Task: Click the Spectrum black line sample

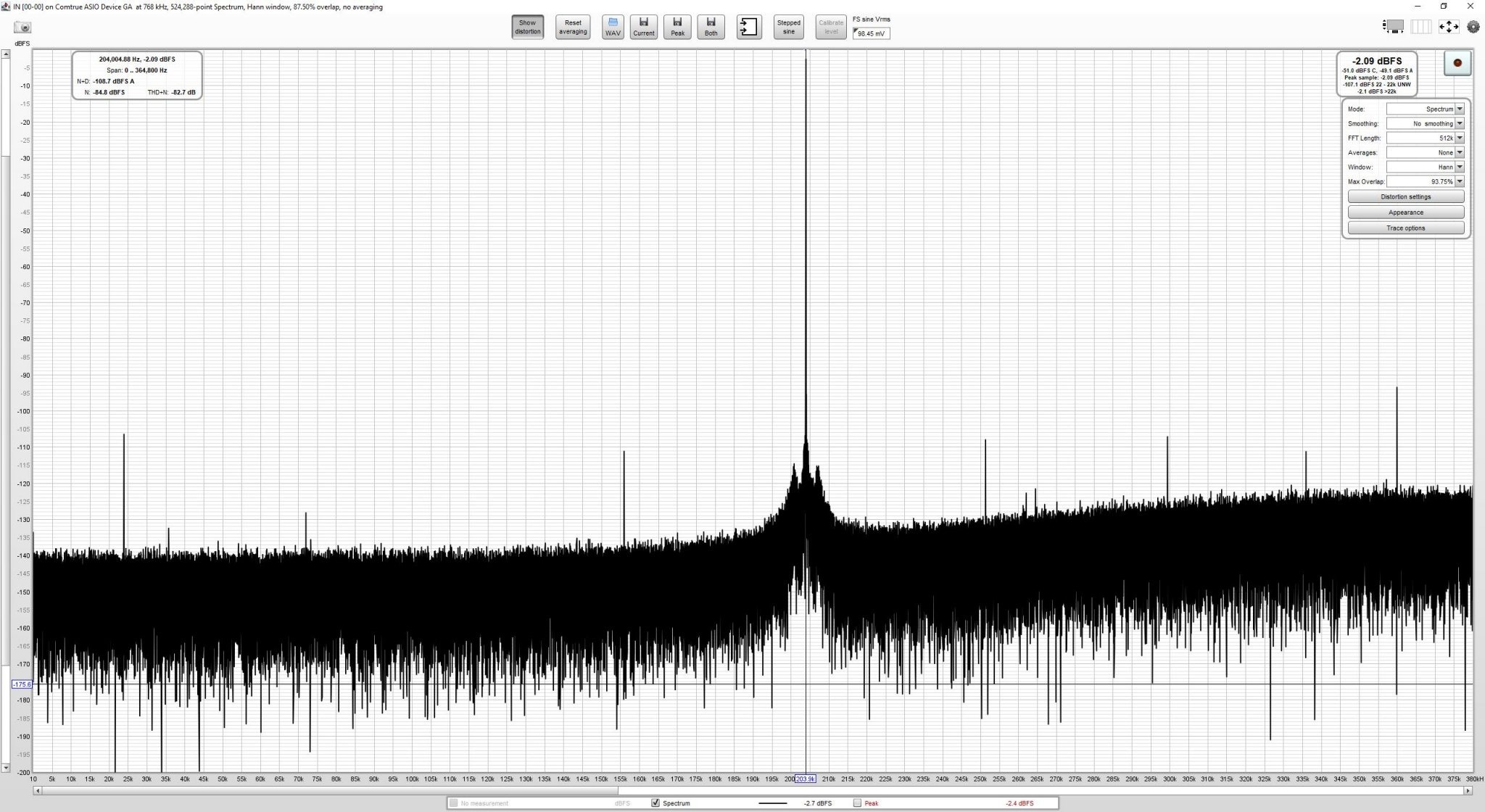Action: (x=772, y=803)
